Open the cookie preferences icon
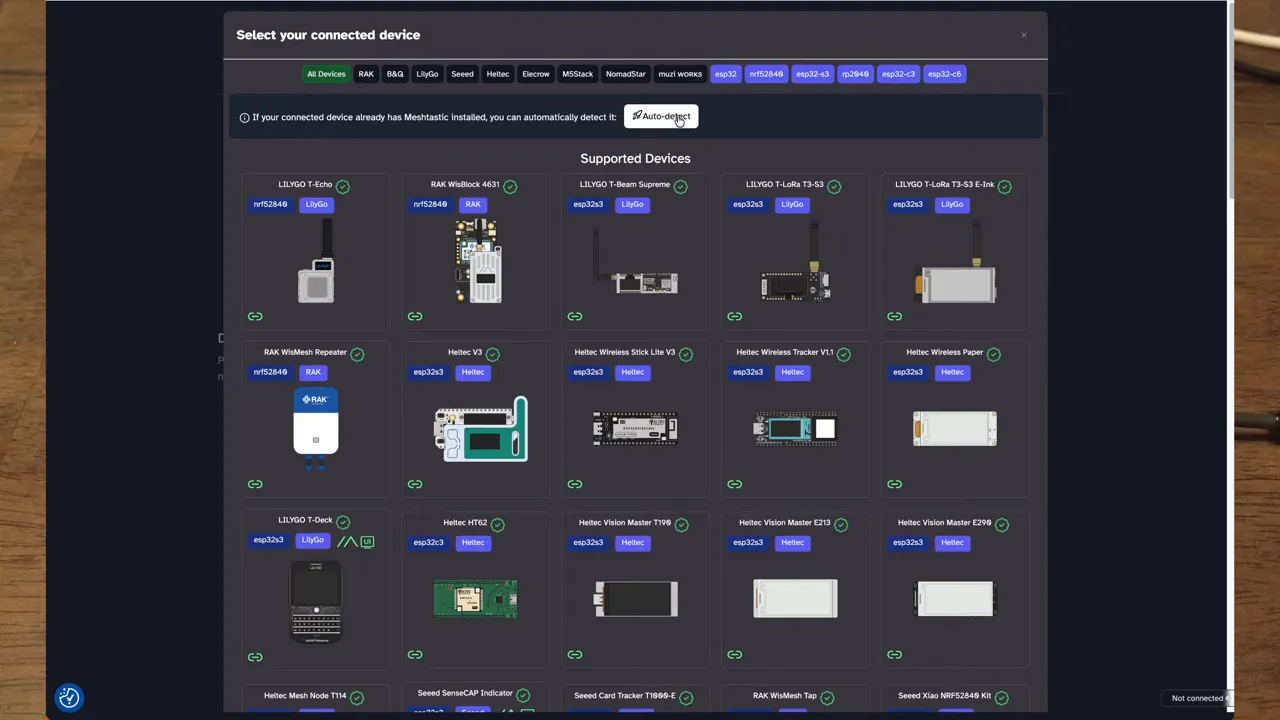 click(69, 698)
